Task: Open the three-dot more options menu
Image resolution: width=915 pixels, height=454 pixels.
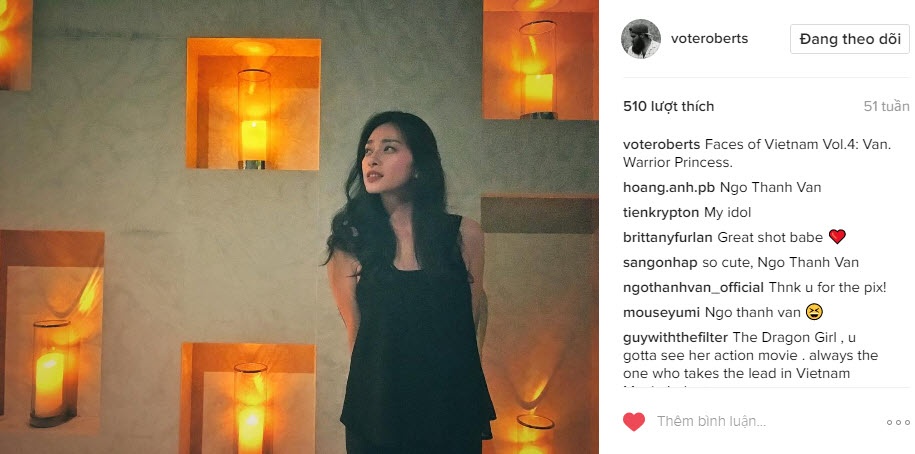Action: 898,422
